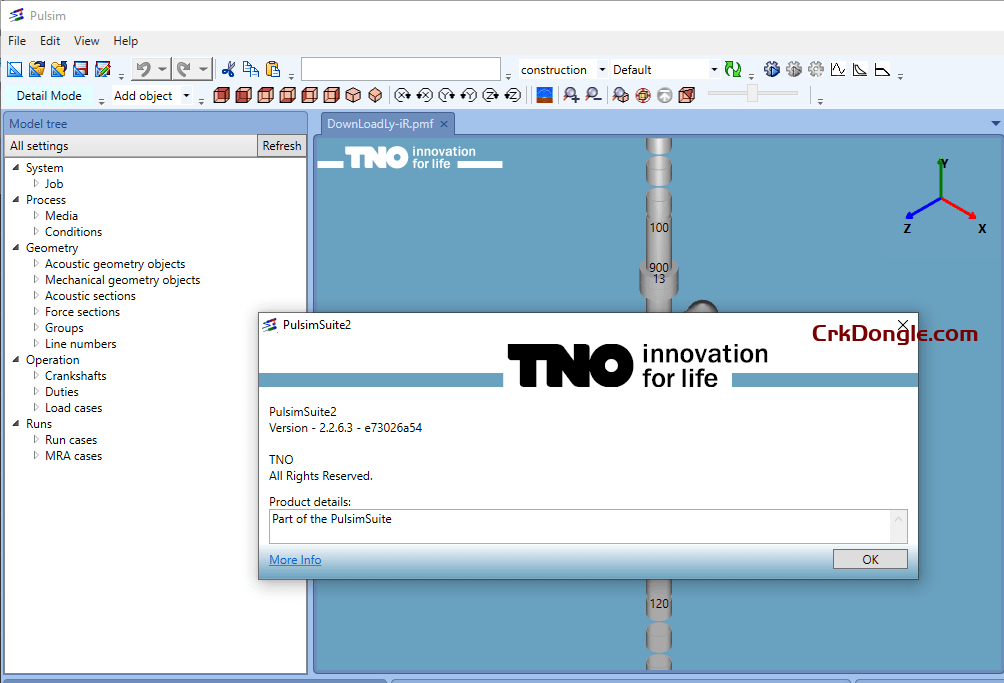Open the construction dropdown
The width and height of the screenshot is (1004, 683).
coord(602,69)
